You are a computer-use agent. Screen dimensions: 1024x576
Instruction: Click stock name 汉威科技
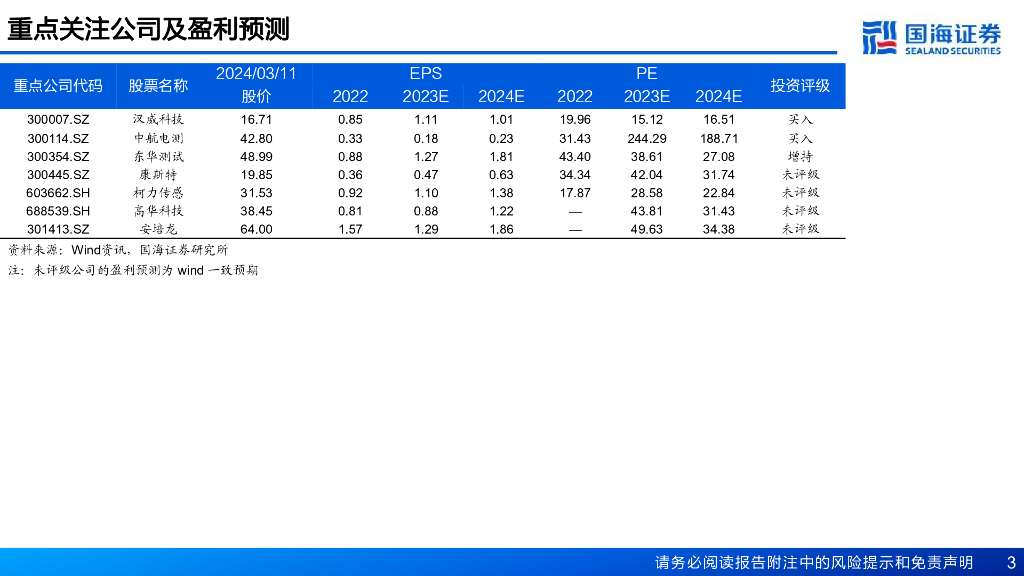158,120
